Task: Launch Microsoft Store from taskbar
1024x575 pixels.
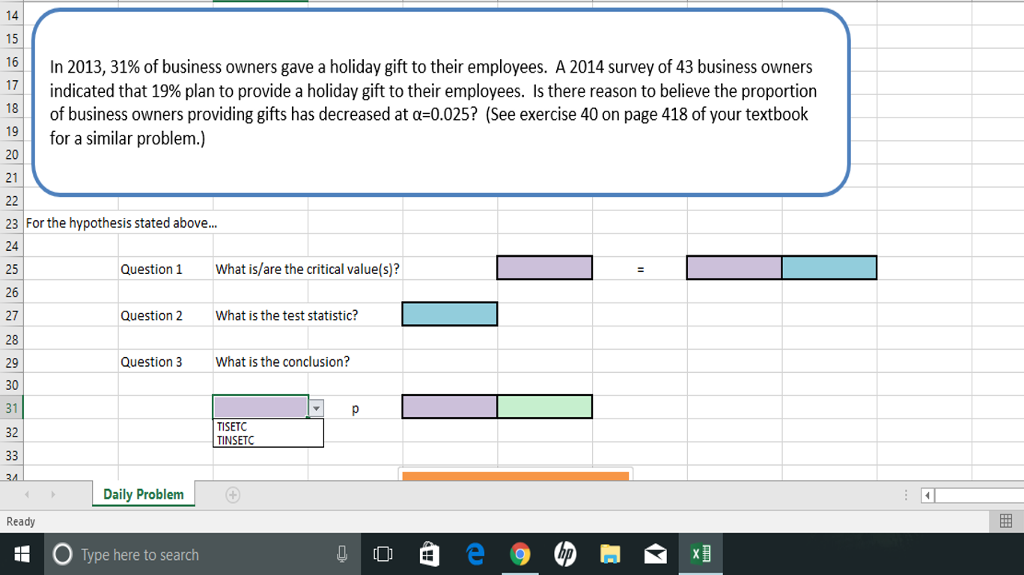Action: [x=429, y=555]
